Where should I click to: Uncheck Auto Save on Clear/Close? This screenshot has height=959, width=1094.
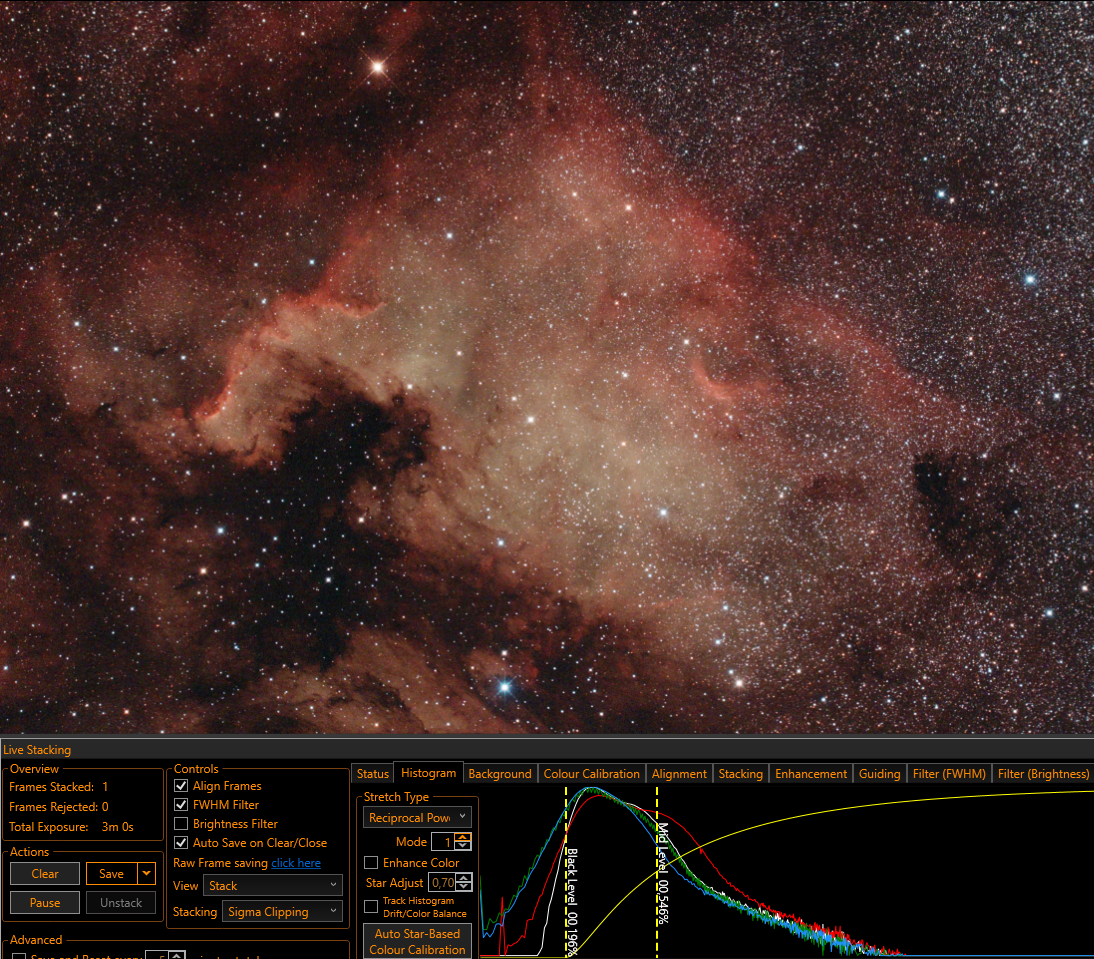click(x=181, y=843)
